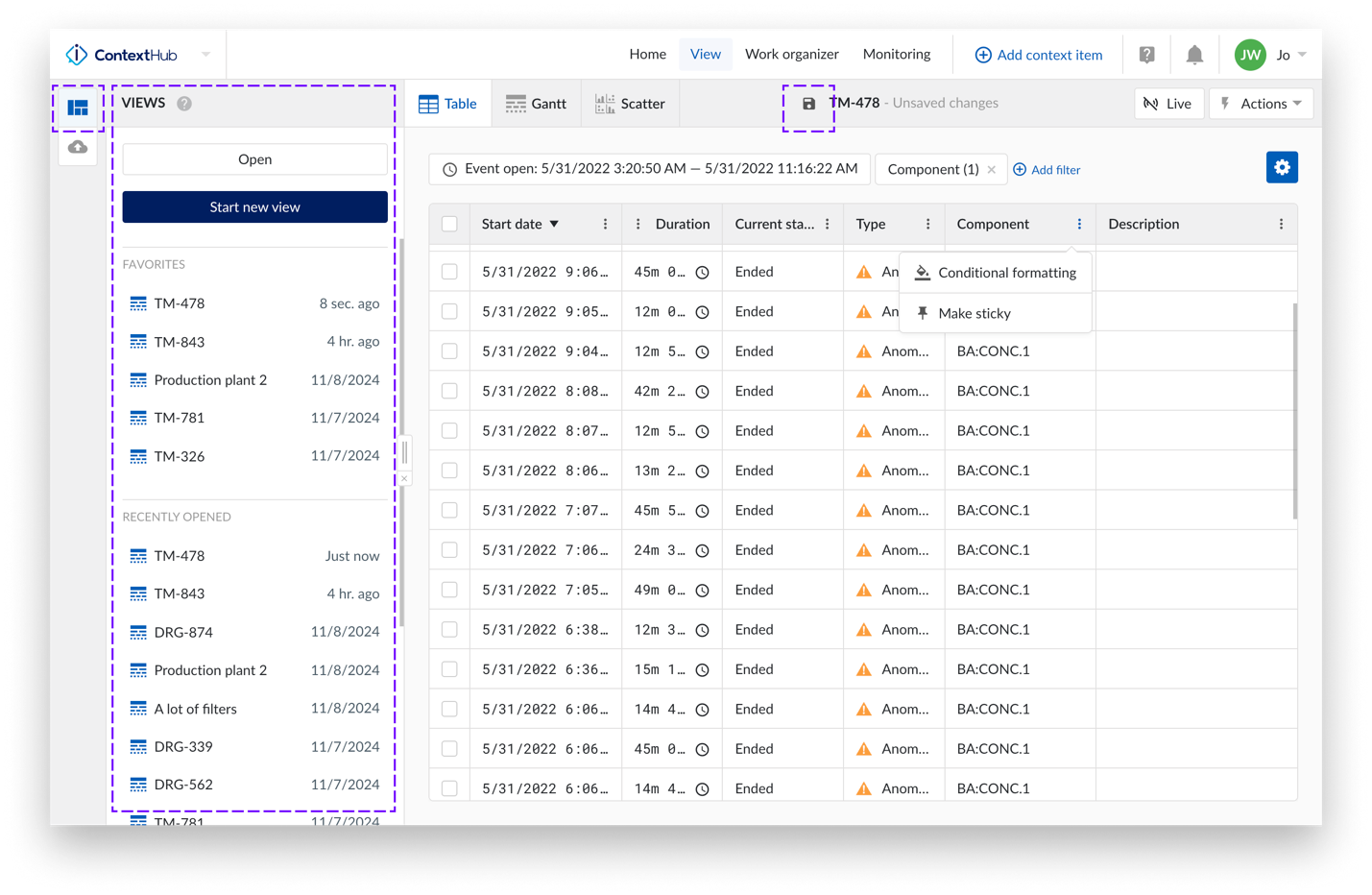Select the first row checkbox
Screen dimensions: 1372x895
click(449, 272)
